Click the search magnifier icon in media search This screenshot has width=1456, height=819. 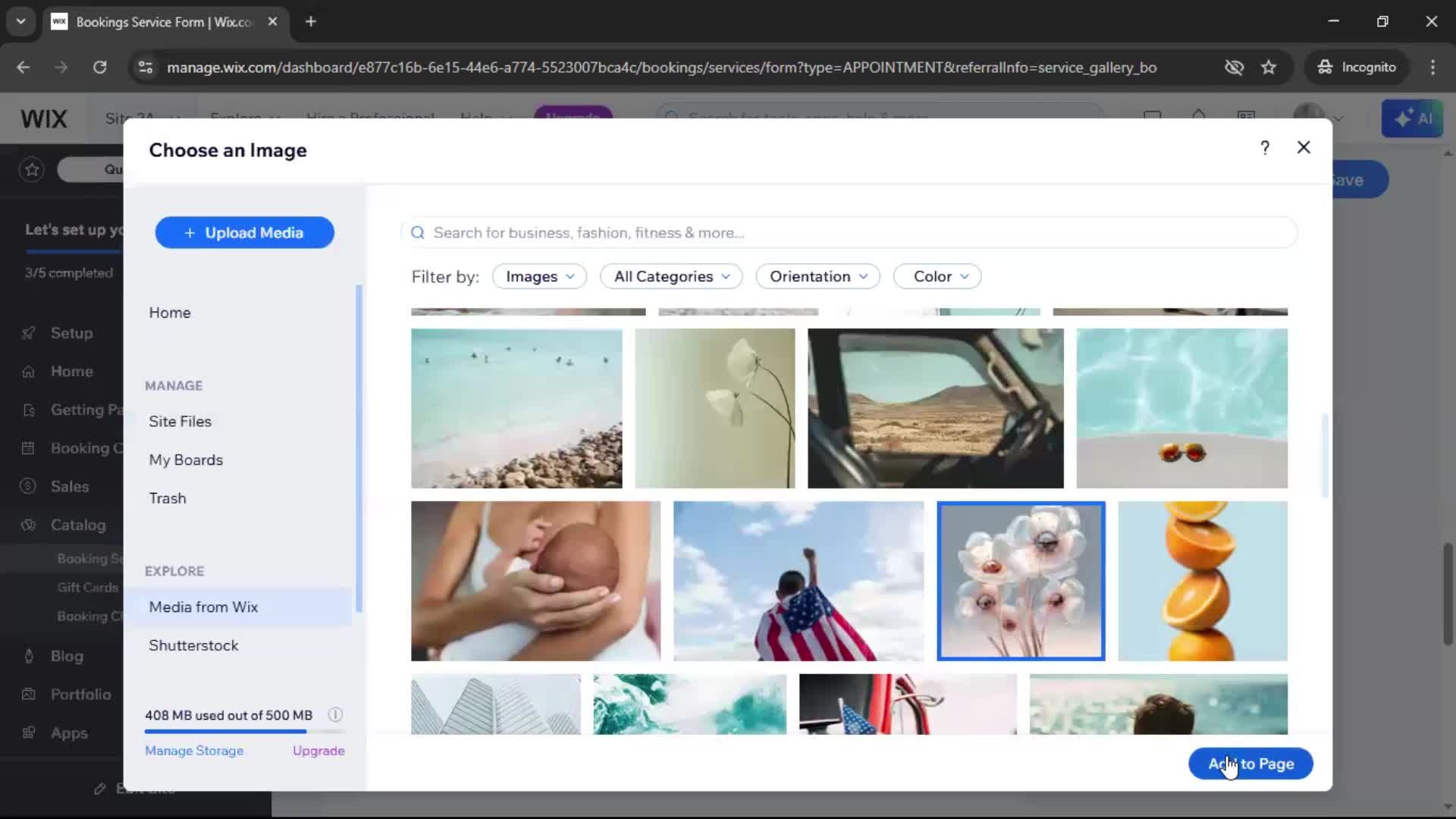(x=417, y=233)
